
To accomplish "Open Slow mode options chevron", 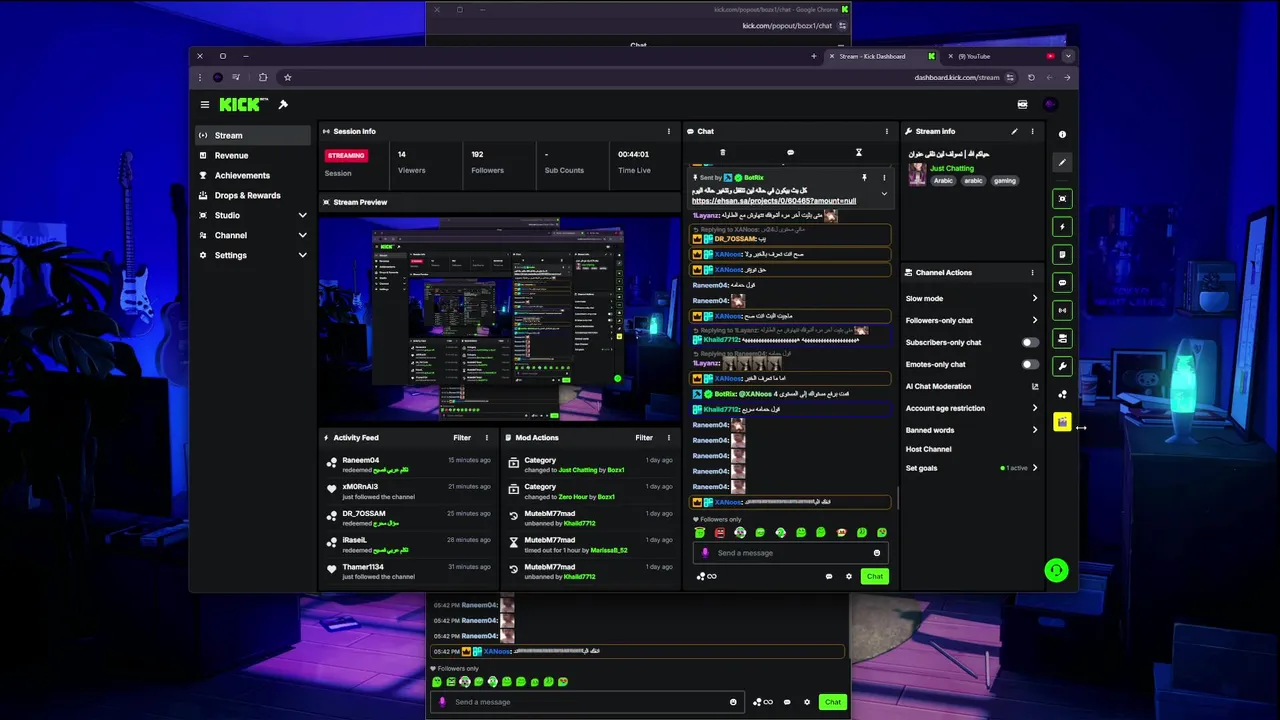I will tap(1035, 298).
